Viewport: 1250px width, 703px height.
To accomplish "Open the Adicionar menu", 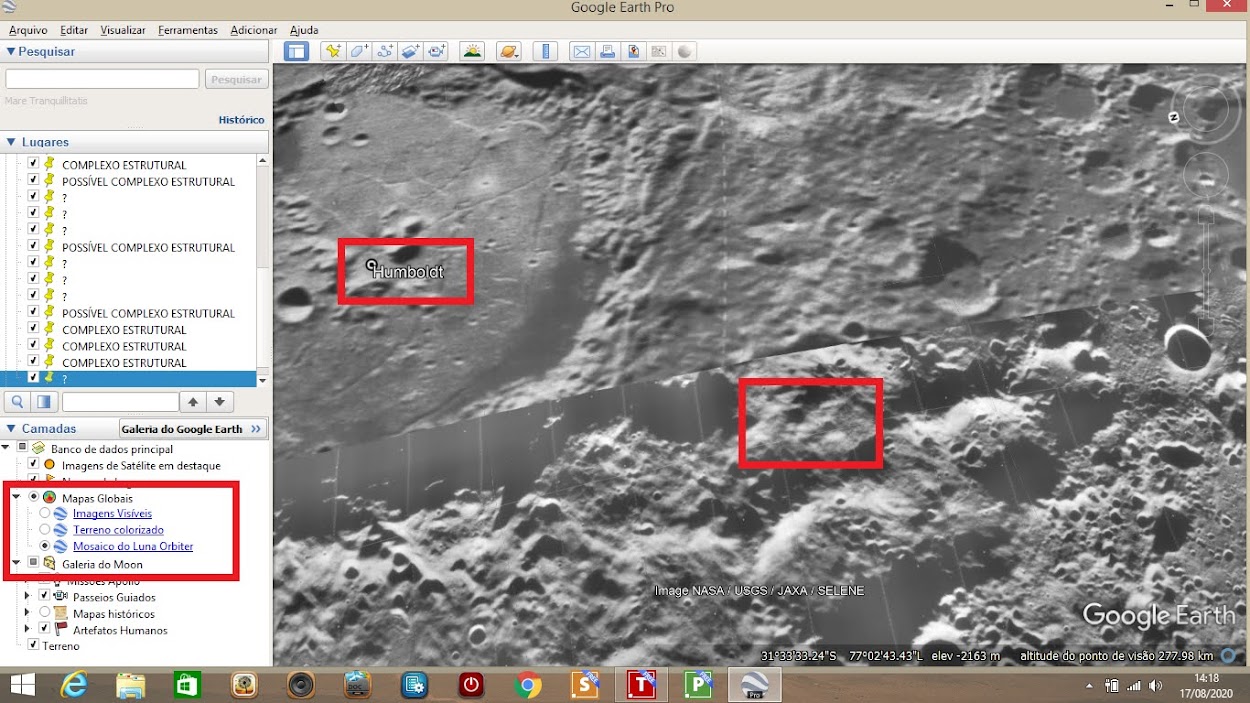I will tap(254, 30).
